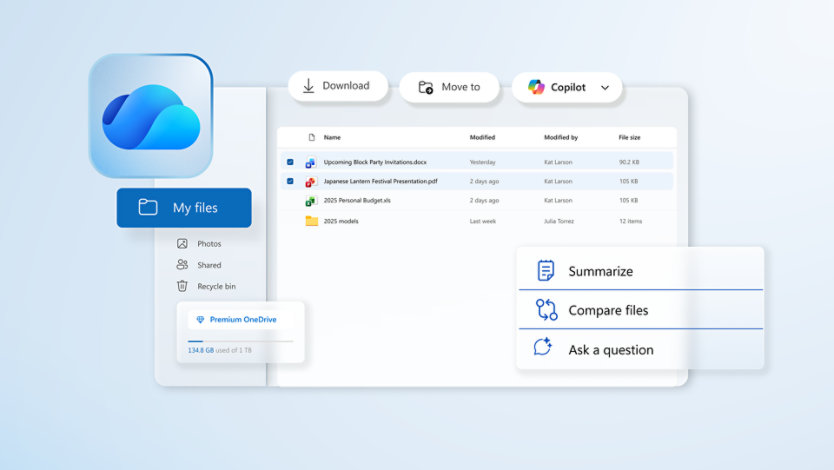Image resolution: width=834 pixels, height=470 pixels.
Task: Sort by the File size column header
Action: [x=629, y=137]
